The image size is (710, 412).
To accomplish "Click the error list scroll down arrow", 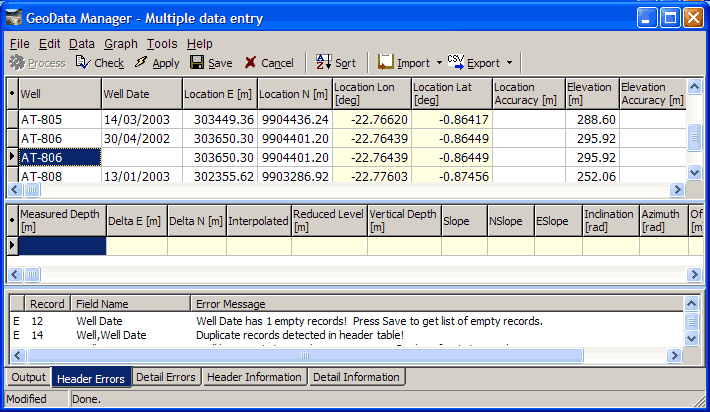I will tap(691, 338).
